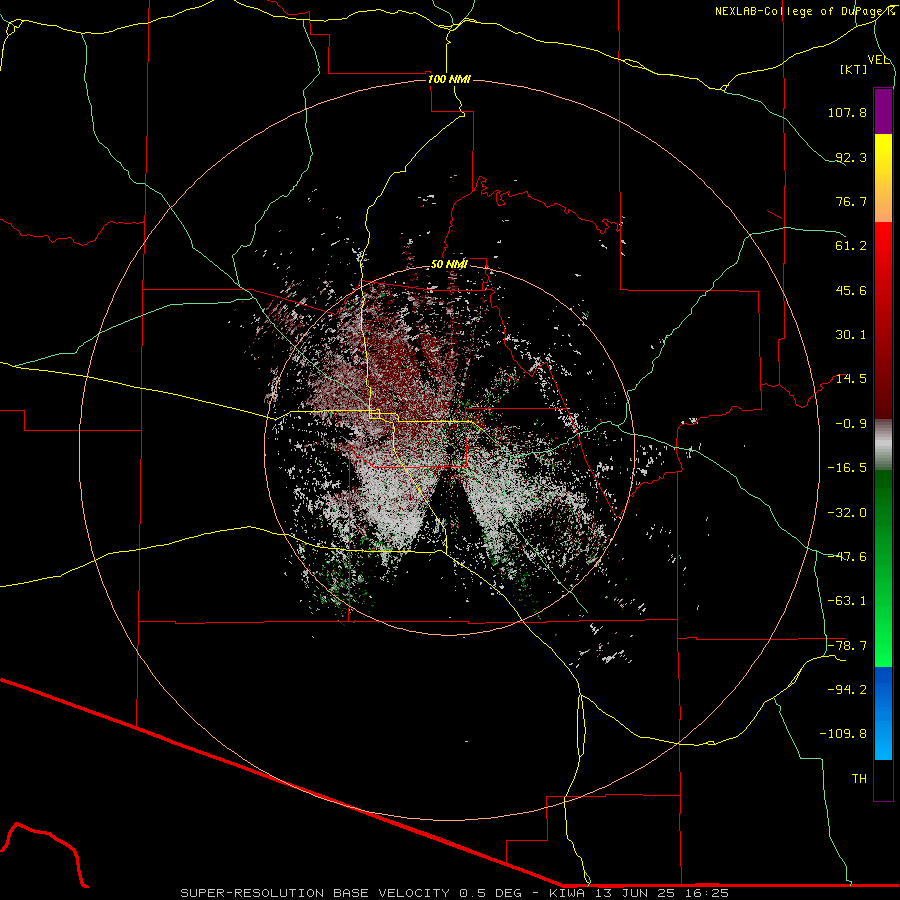
Task: Click the 107.8 velocity scale value
Action: tap(847, 112)
